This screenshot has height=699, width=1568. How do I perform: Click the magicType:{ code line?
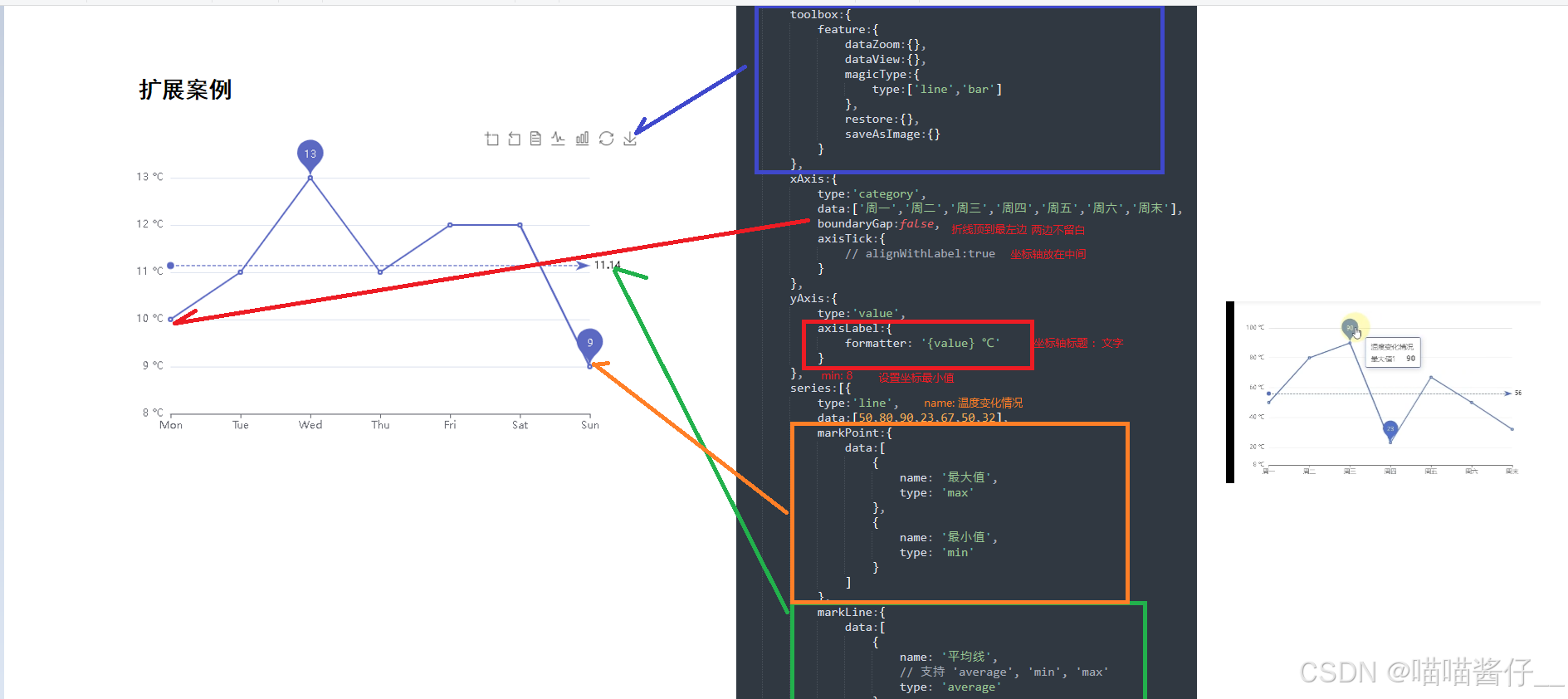(882, 75)
